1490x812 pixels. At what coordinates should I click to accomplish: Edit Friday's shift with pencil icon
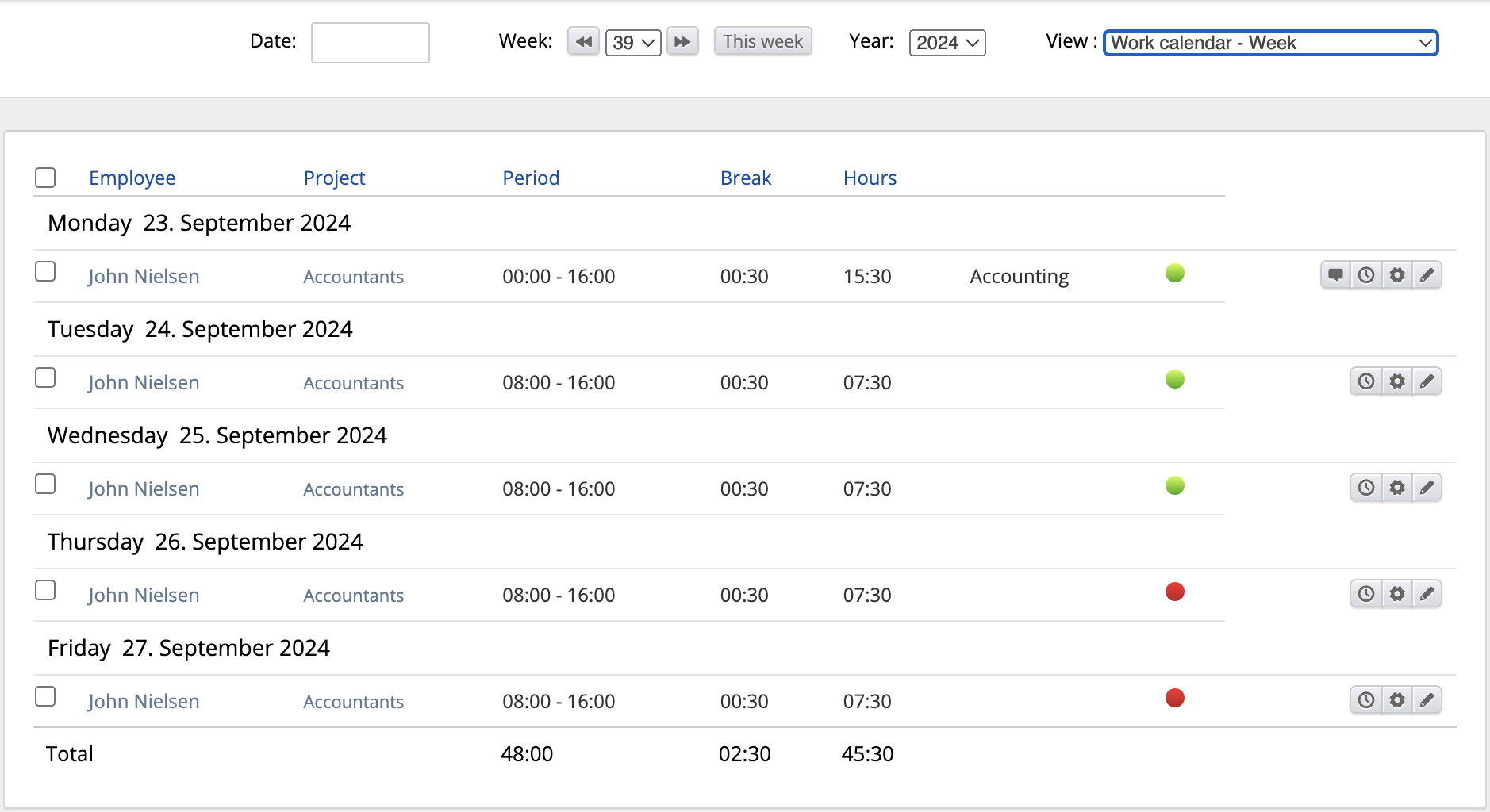1427,700
